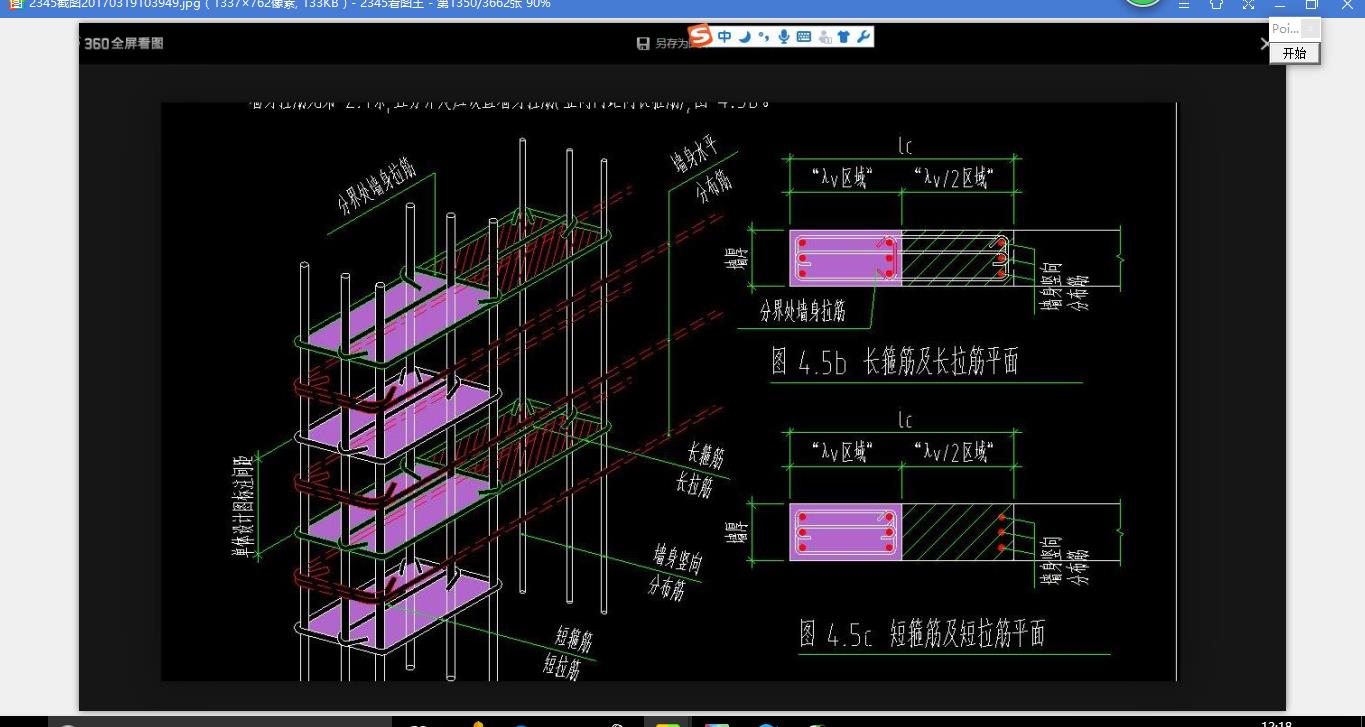
Task: Click the Sogou S logo icon
Action: pos(702,37)
